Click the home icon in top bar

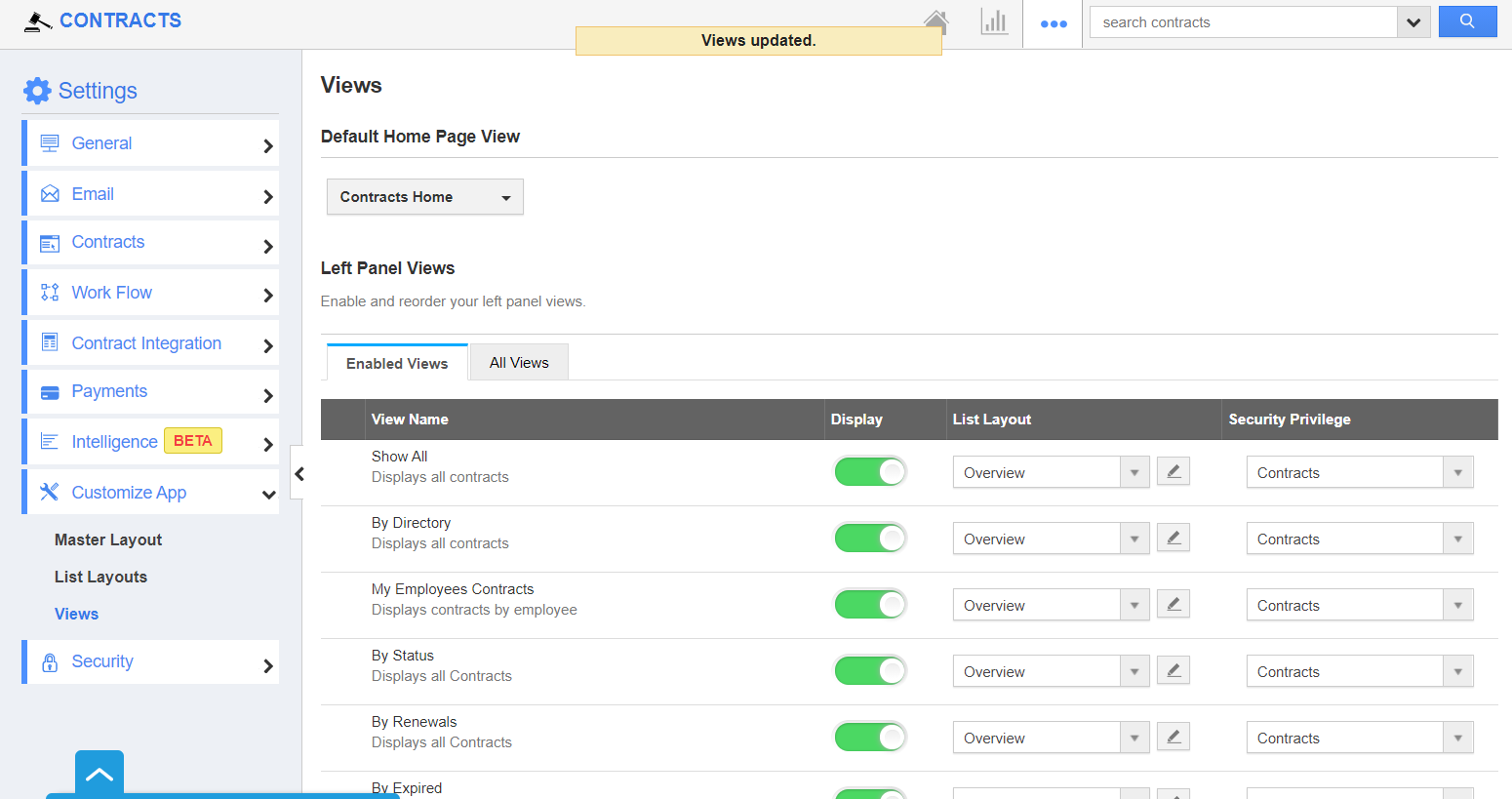tap(936, 21)
